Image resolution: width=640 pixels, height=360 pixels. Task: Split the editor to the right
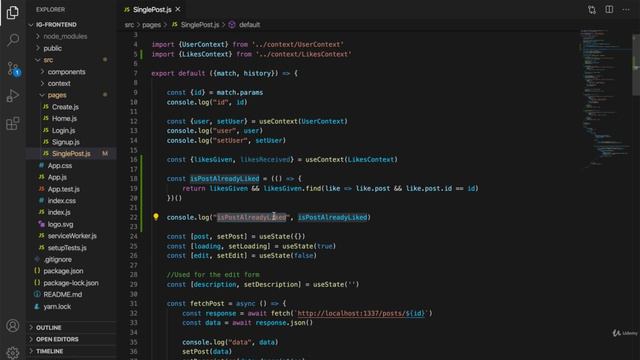[609, 9]
